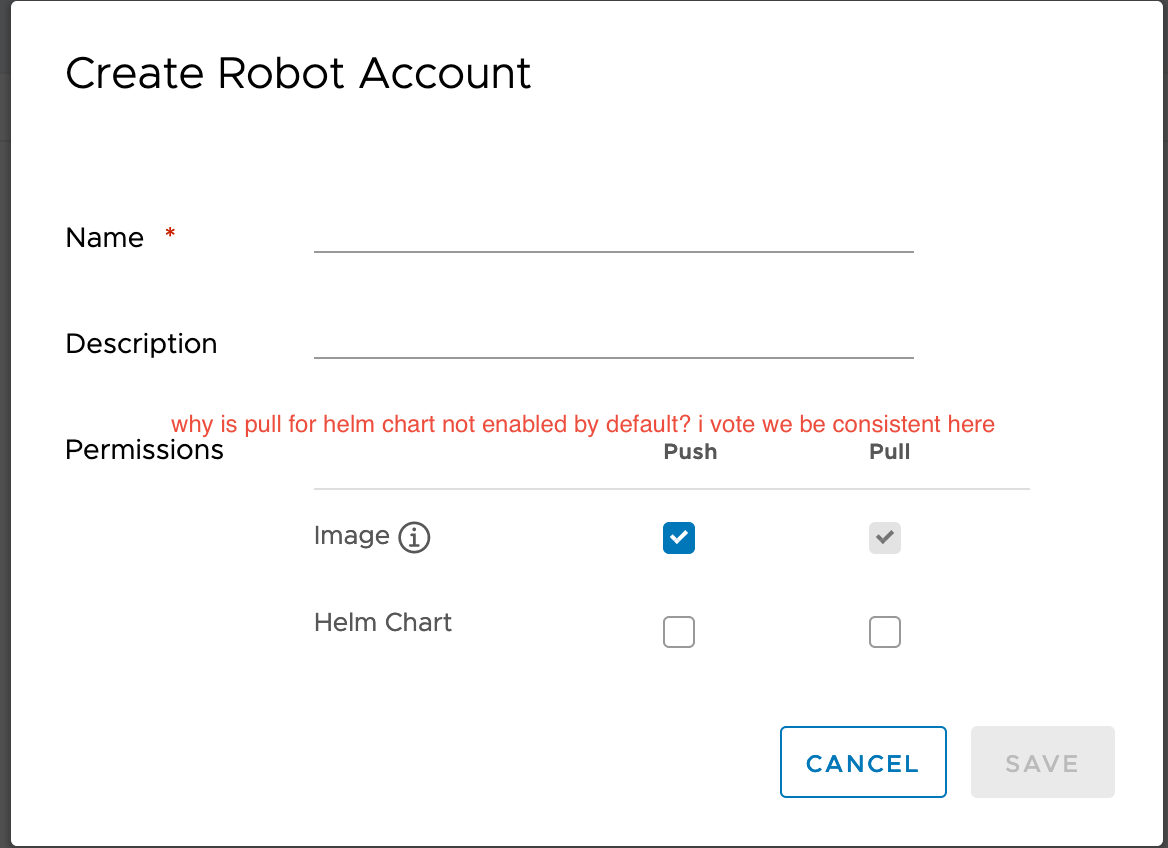
Task: Click inside the Description text field
Action: pos(613,345)
